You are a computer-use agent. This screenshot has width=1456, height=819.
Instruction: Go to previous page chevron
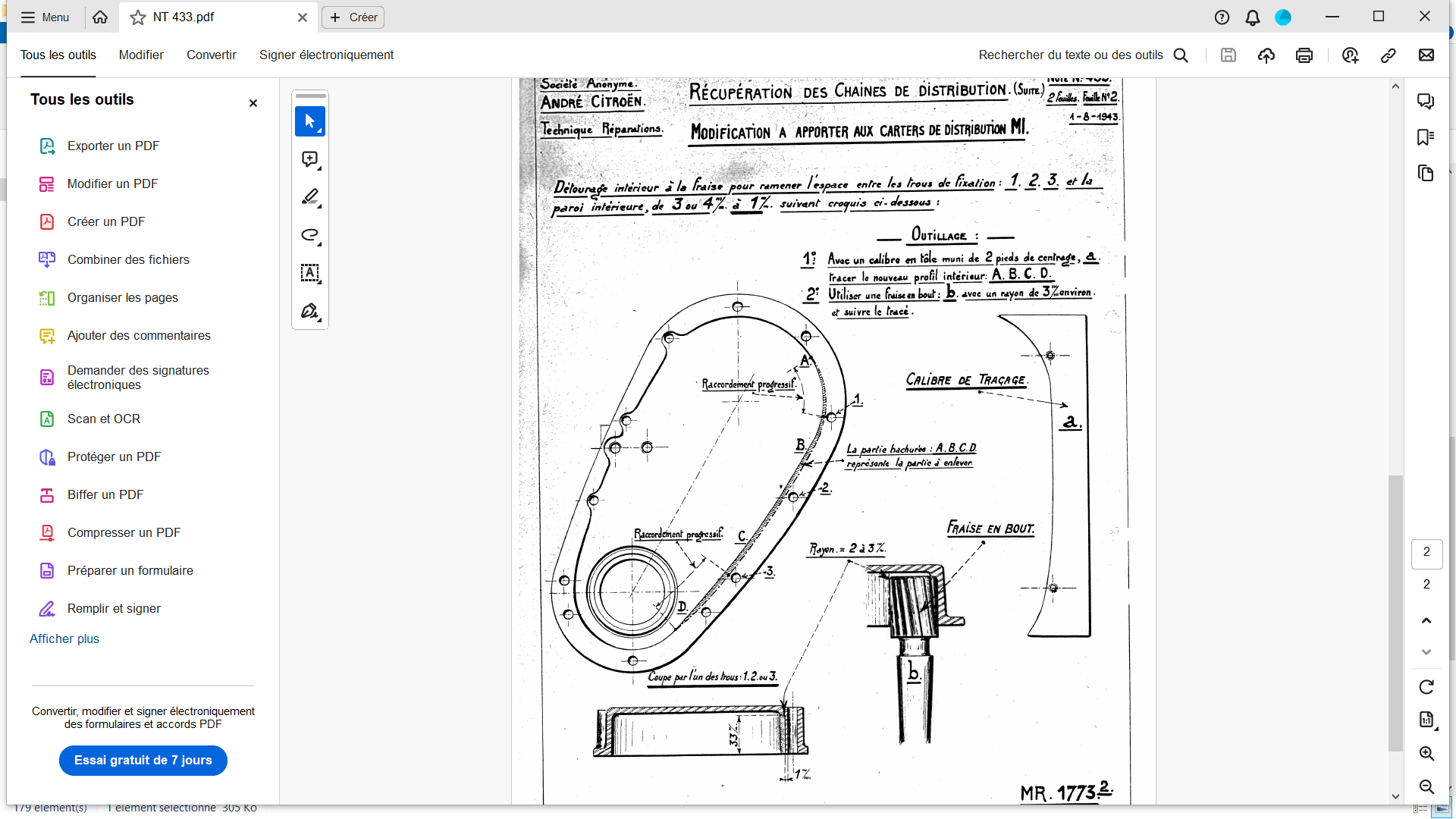point(1426,620)
